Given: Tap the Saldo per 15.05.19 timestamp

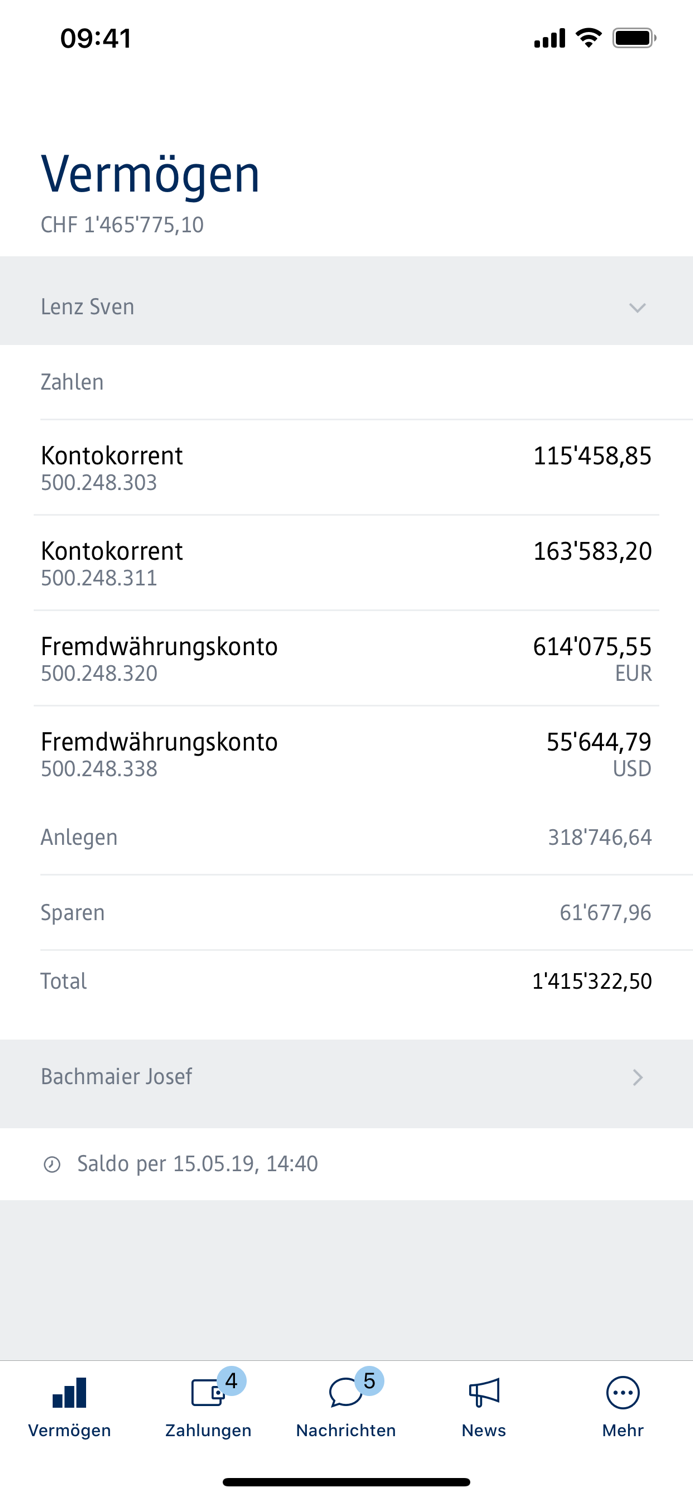Looking at the screenshot, I should click(196, 1163).
